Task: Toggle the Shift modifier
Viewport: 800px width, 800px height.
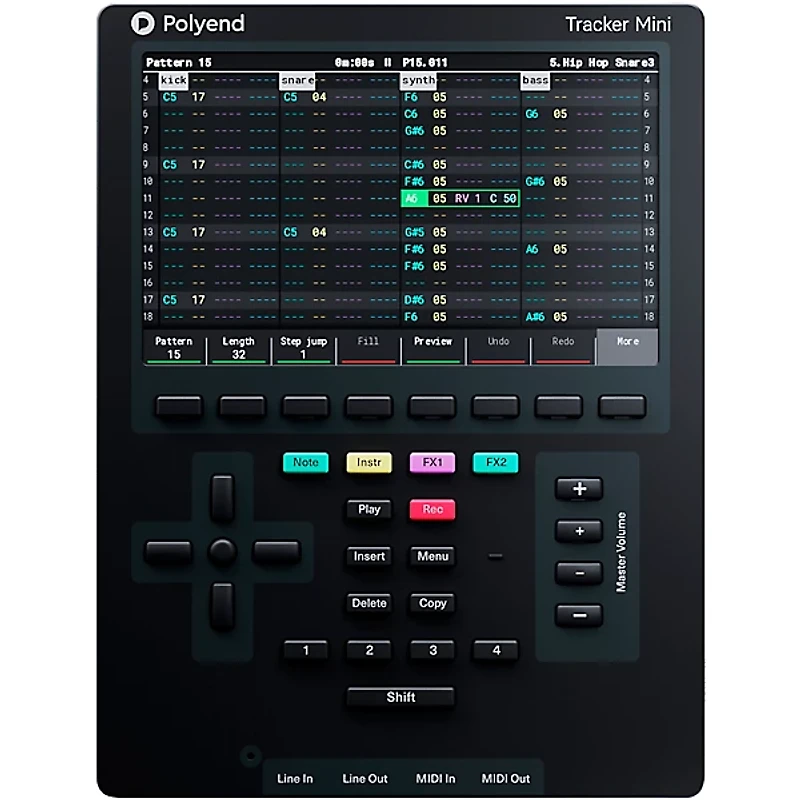Action: [x=400, y=697]
